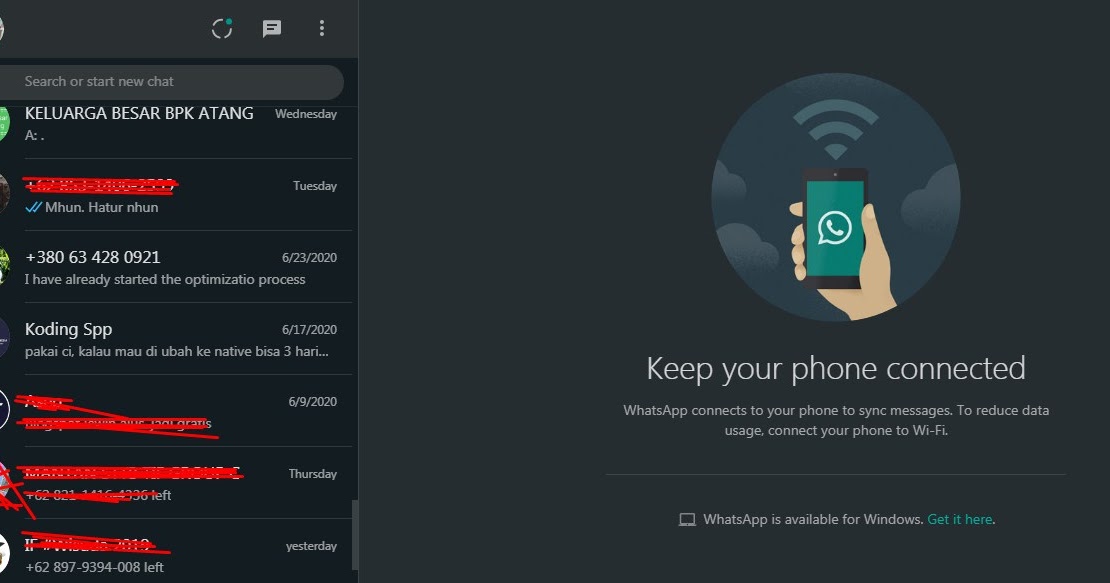1110x583 pixels.
Task: Click the message 'I have already started the optimizatio process'
Action: 165,279
